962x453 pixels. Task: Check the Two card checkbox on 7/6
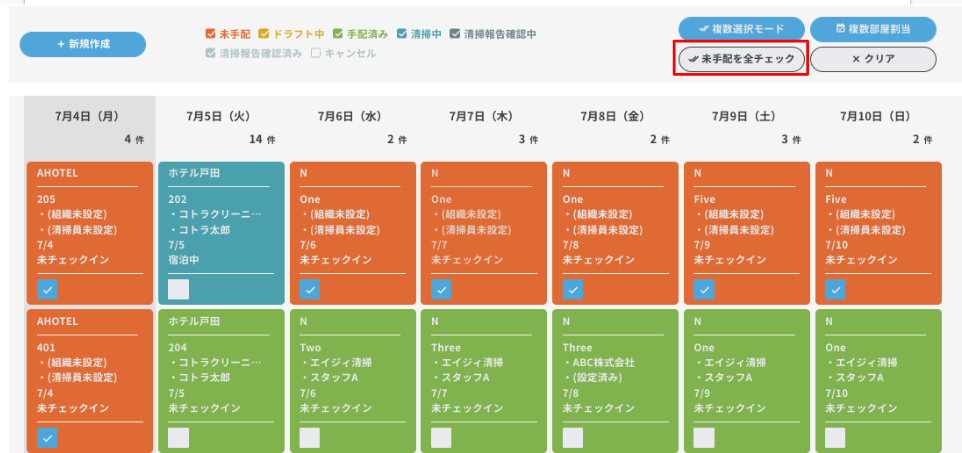coord(310,437)
